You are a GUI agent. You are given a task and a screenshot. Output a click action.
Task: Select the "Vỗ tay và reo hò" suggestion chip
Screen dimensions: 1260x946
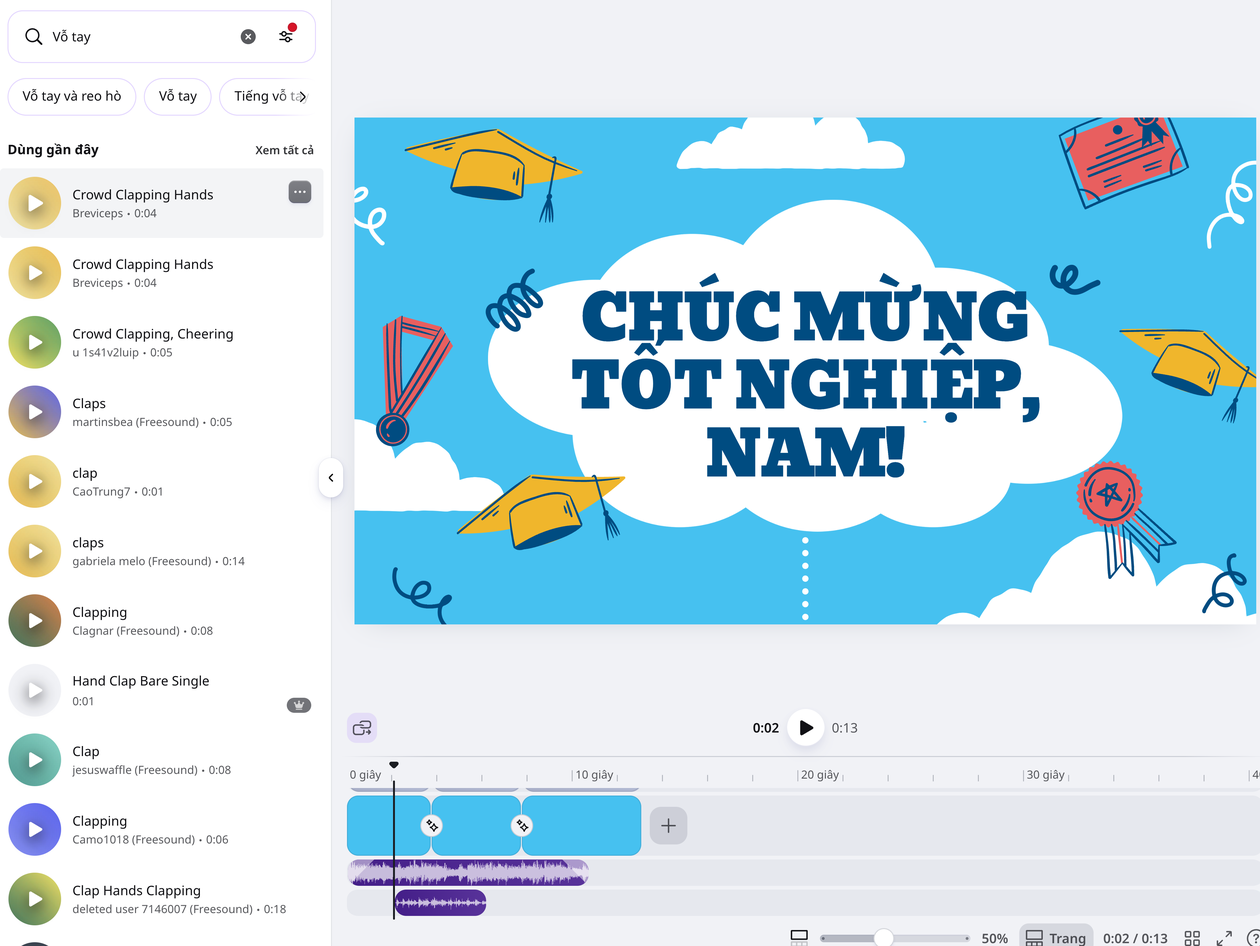pyautogui.click(x=72, y=97)
